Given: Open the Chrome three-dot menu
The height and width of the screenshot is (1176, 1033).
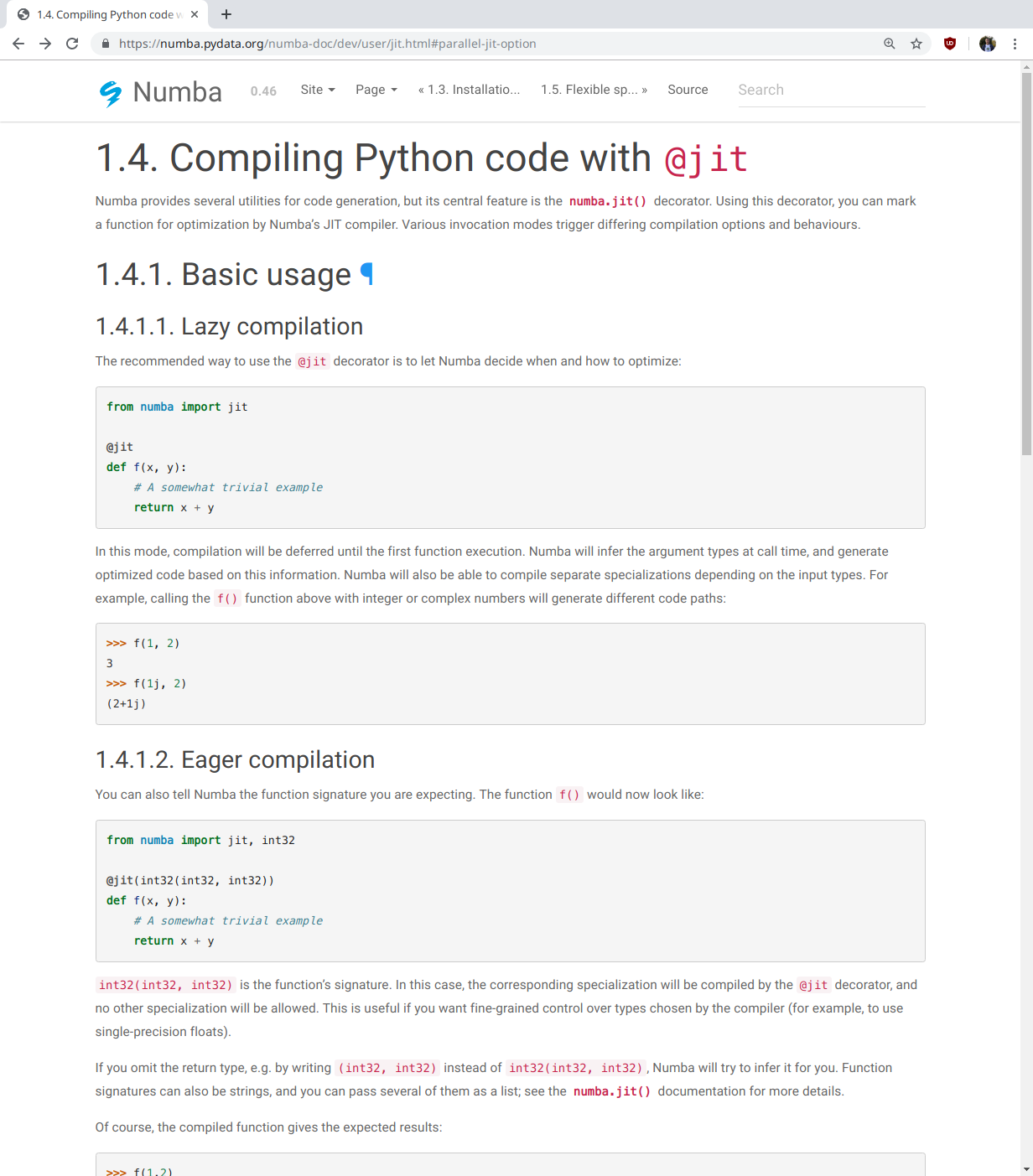Looking at the screenshot, I should coord(1015,44).
